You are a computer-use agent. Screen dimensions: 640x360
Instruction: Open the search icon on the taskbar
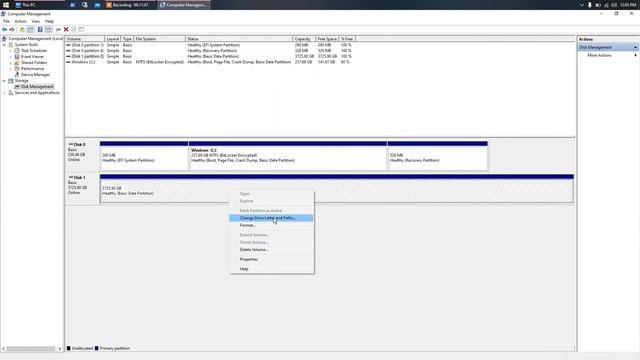click(84, 5)
